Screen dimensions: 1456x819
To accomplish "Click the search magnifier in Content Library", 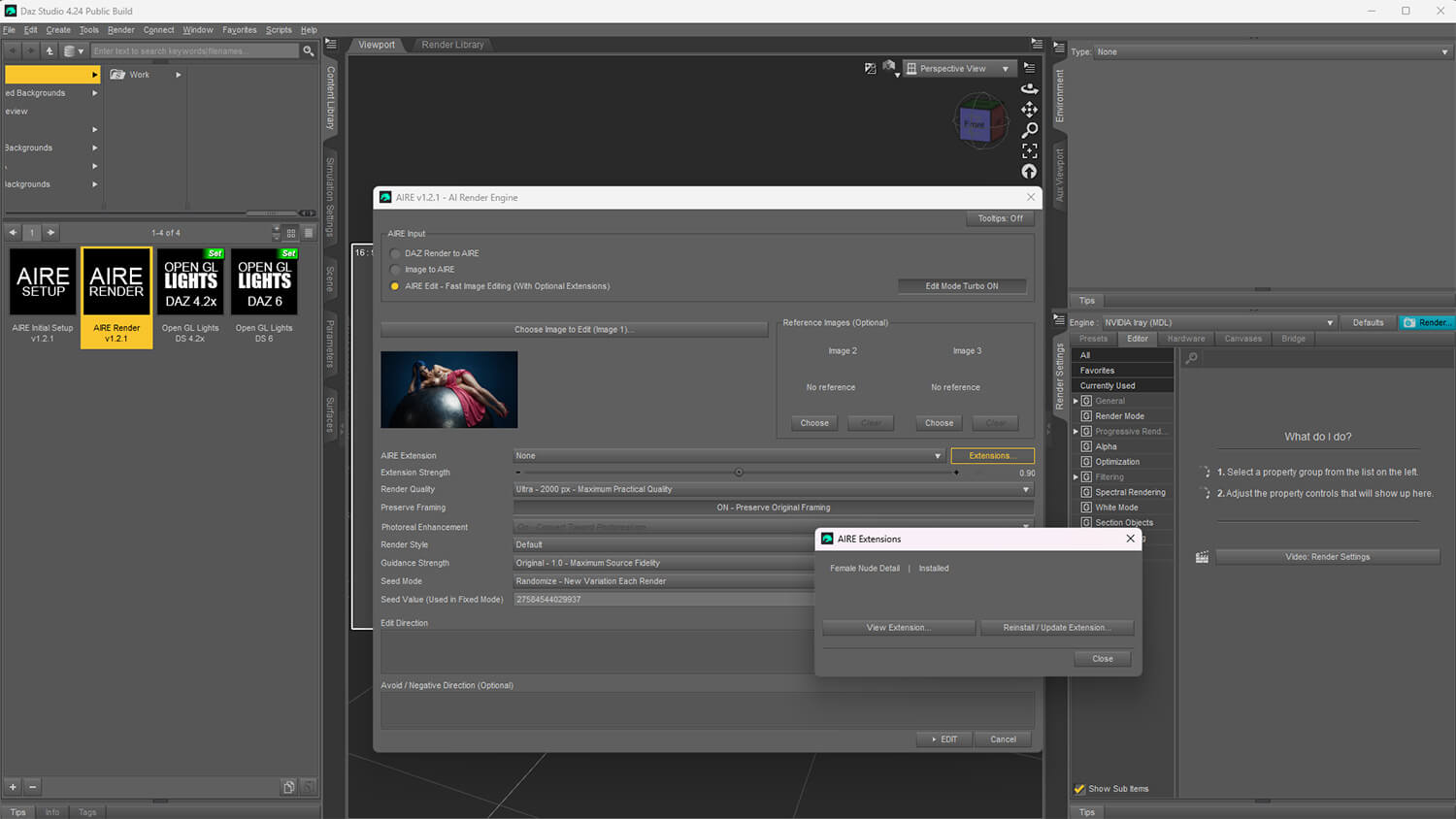I will click(308, 50).
